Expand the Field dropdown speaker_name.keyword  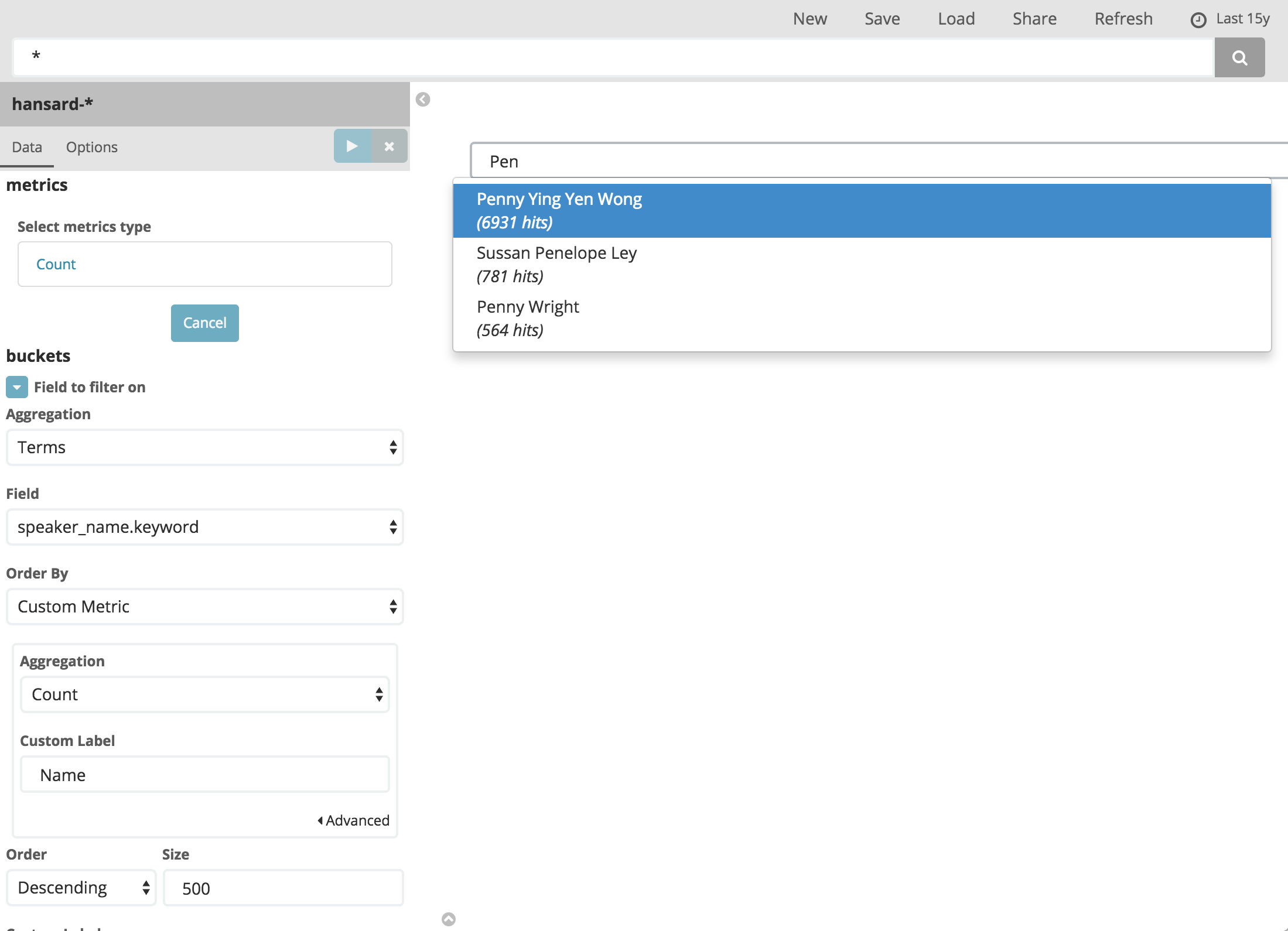pos(205,527)
